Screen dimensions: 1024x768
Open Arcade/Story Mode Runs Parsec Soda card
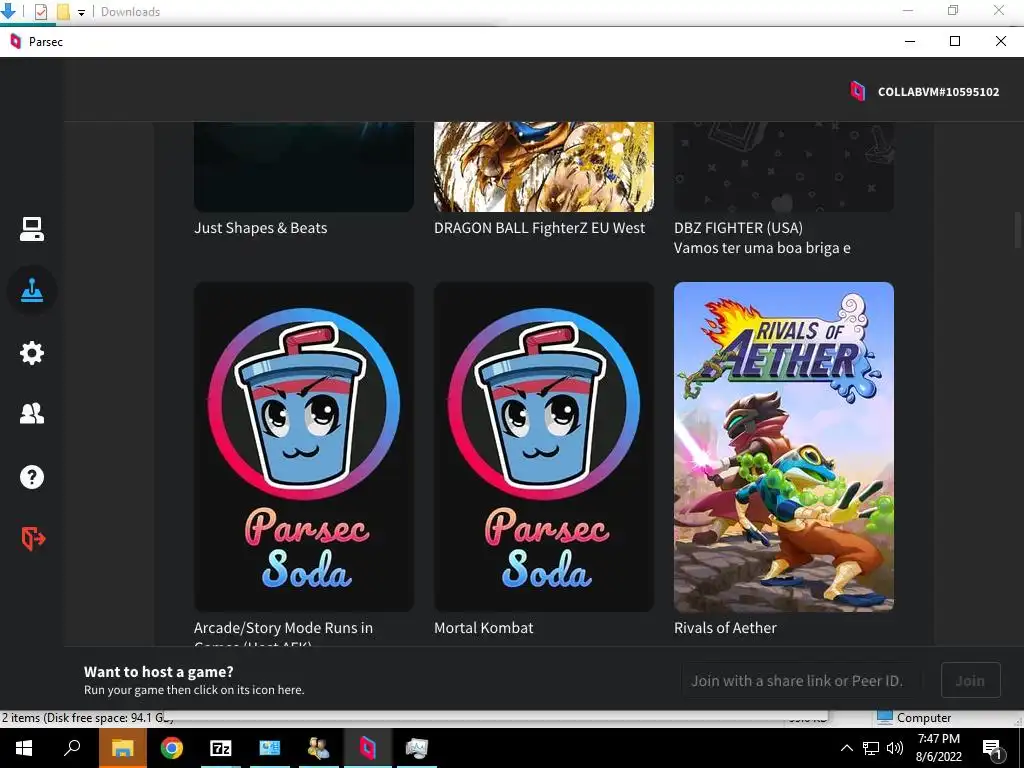(x=304, y=447)
